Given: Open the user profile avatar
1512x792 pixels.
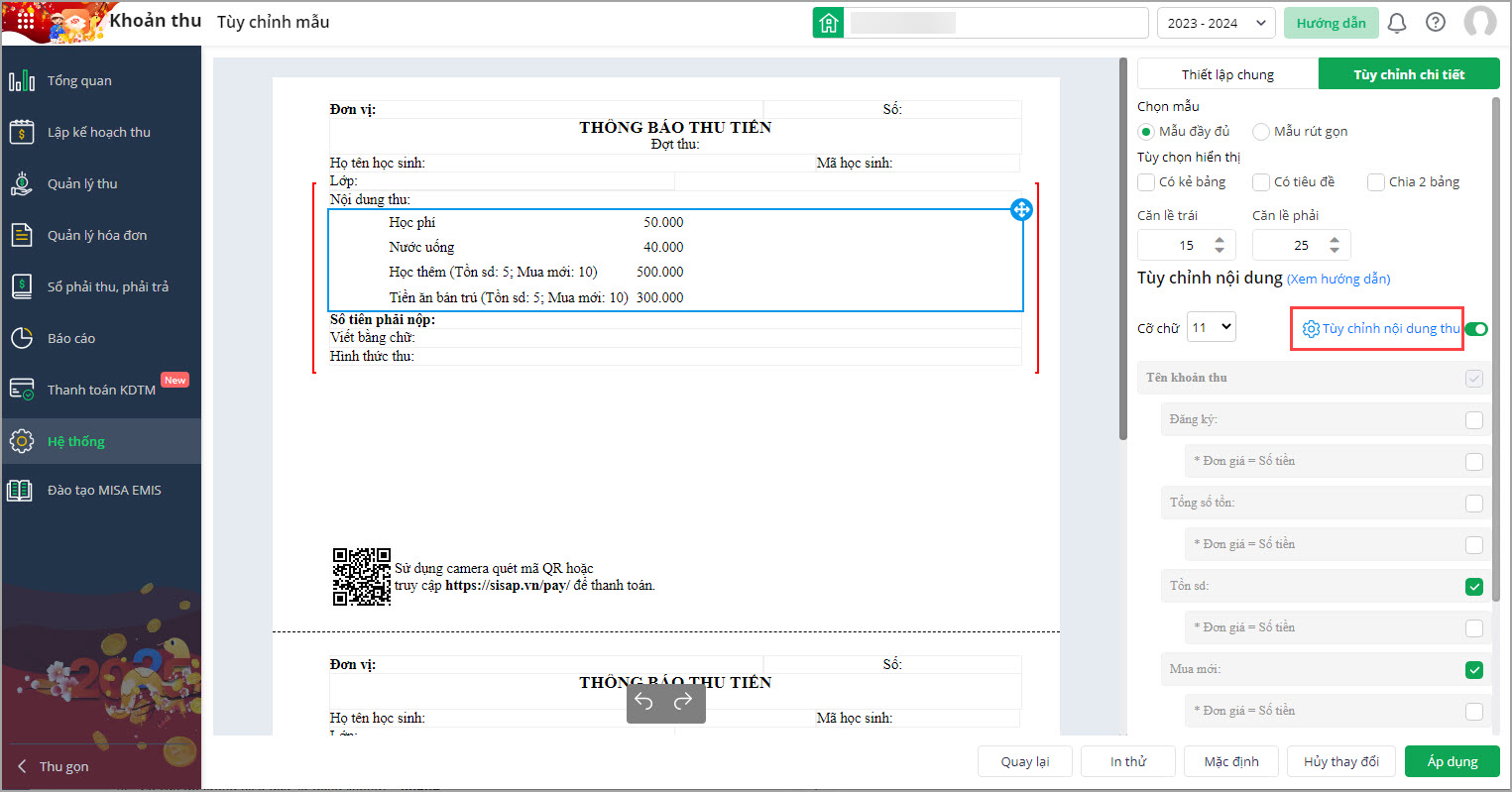Looking at the screenshot, I should click(x=1480, y=22).
